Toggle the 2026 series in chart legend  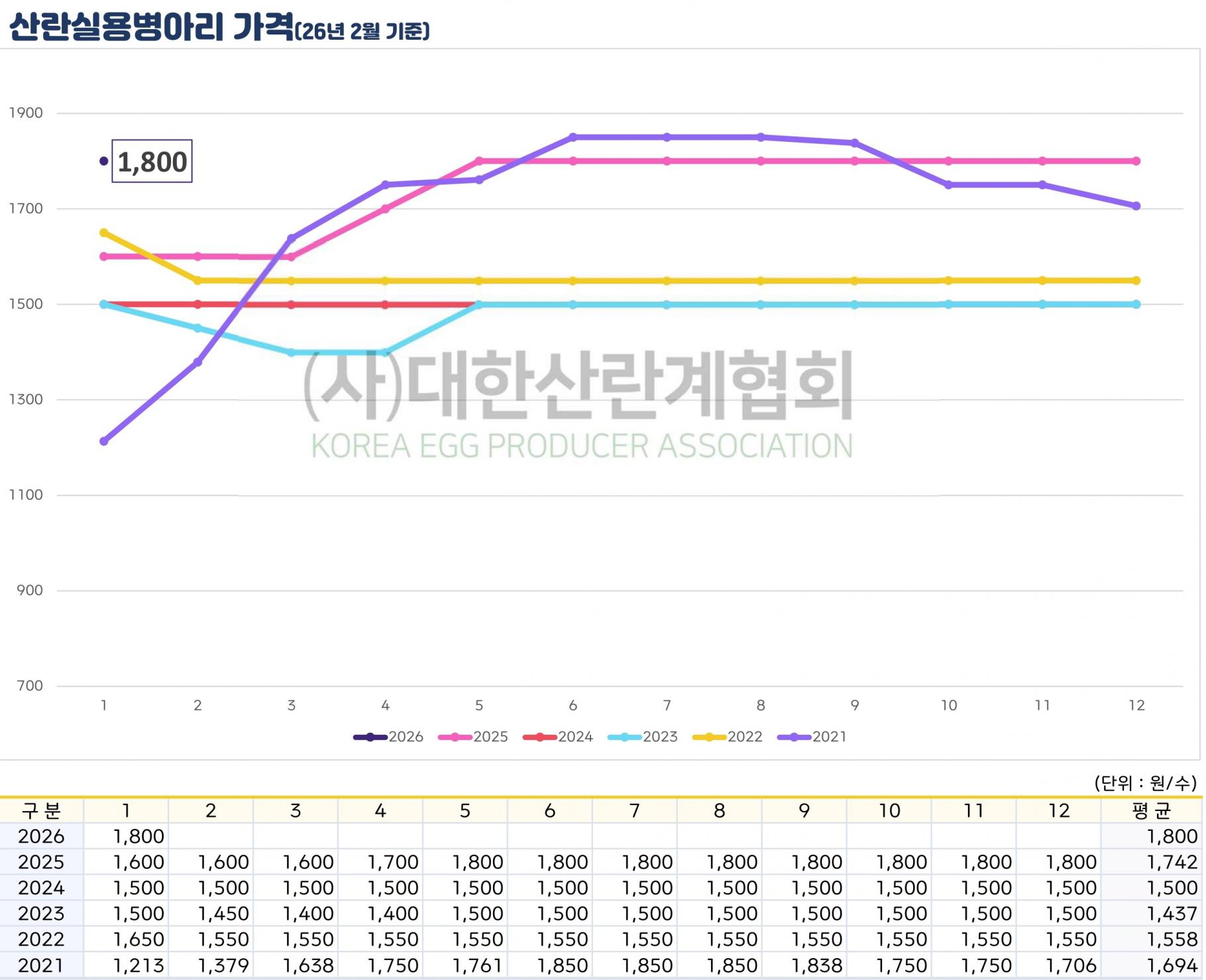point(388,737)
